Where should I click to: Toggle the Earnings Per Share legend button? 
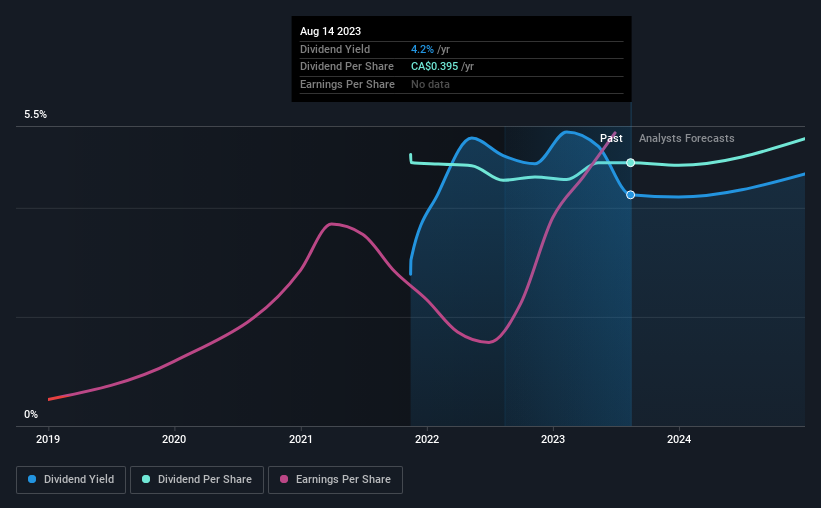(x=335, y=480)
